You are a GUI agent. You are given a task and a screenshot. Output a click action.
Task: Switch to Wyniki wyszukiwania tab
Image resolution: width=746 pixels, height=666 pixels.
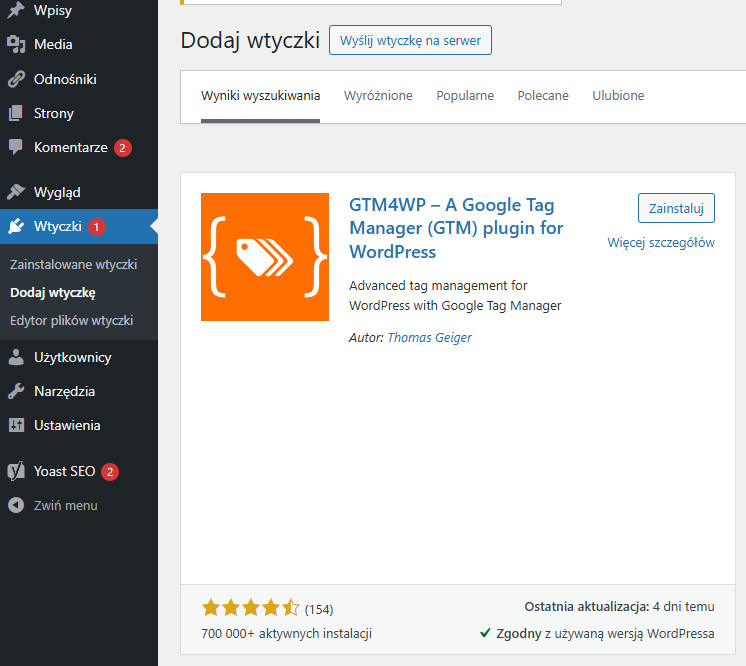click(260, 96)
